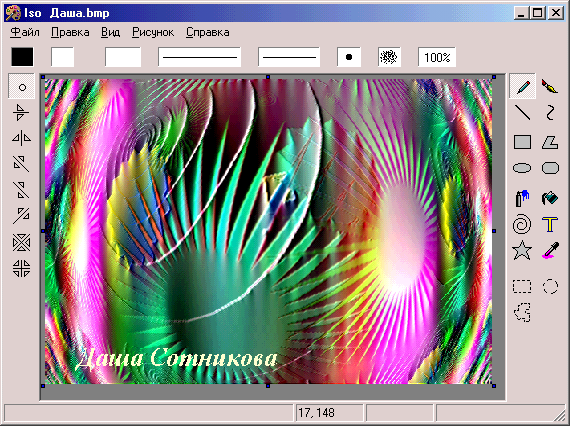
Task: Click the white background color swatch
Action: [x=63, y=57]
